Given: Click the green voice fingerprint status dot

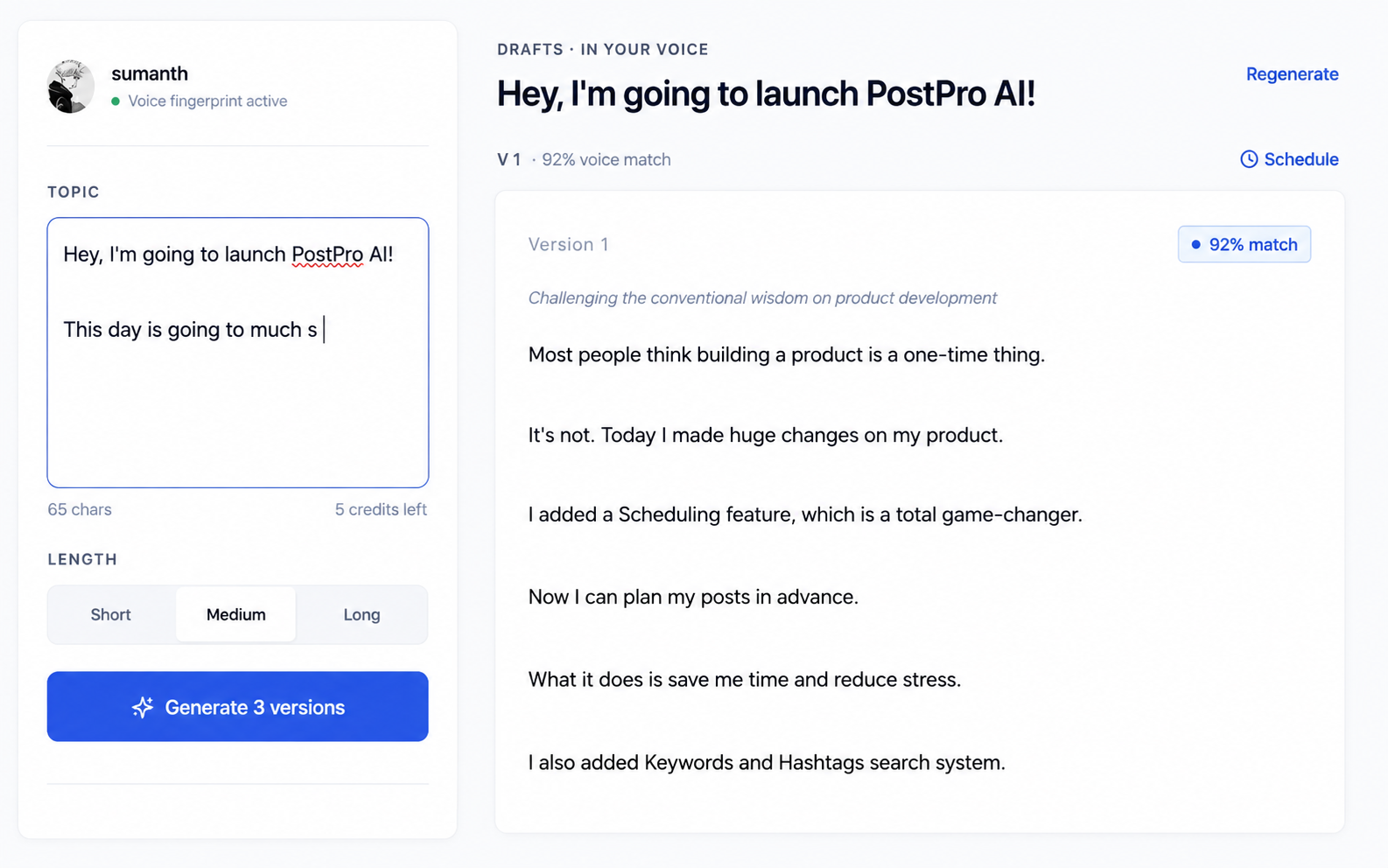Looking at the screenshot, I should (x=116, y=101).
